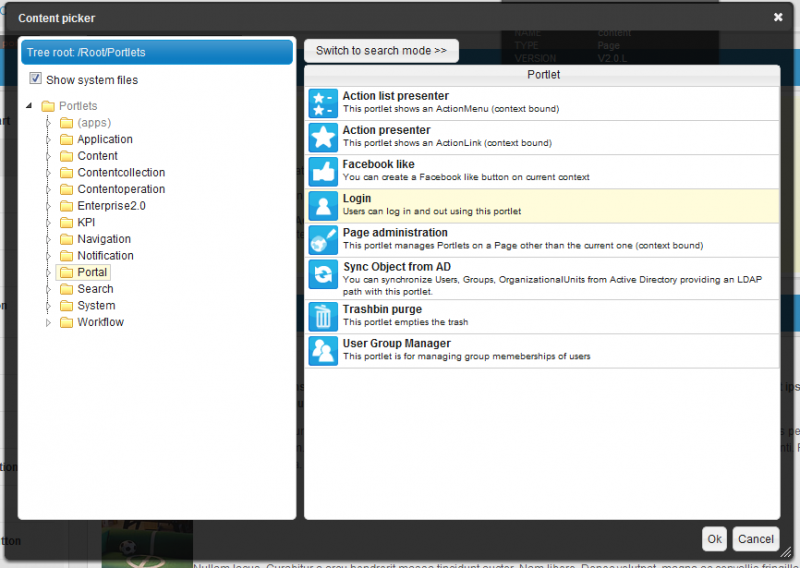Select the Contentoperation tree label
The width and height of the screenshot is (800, 568).
[x=121, y=189]
